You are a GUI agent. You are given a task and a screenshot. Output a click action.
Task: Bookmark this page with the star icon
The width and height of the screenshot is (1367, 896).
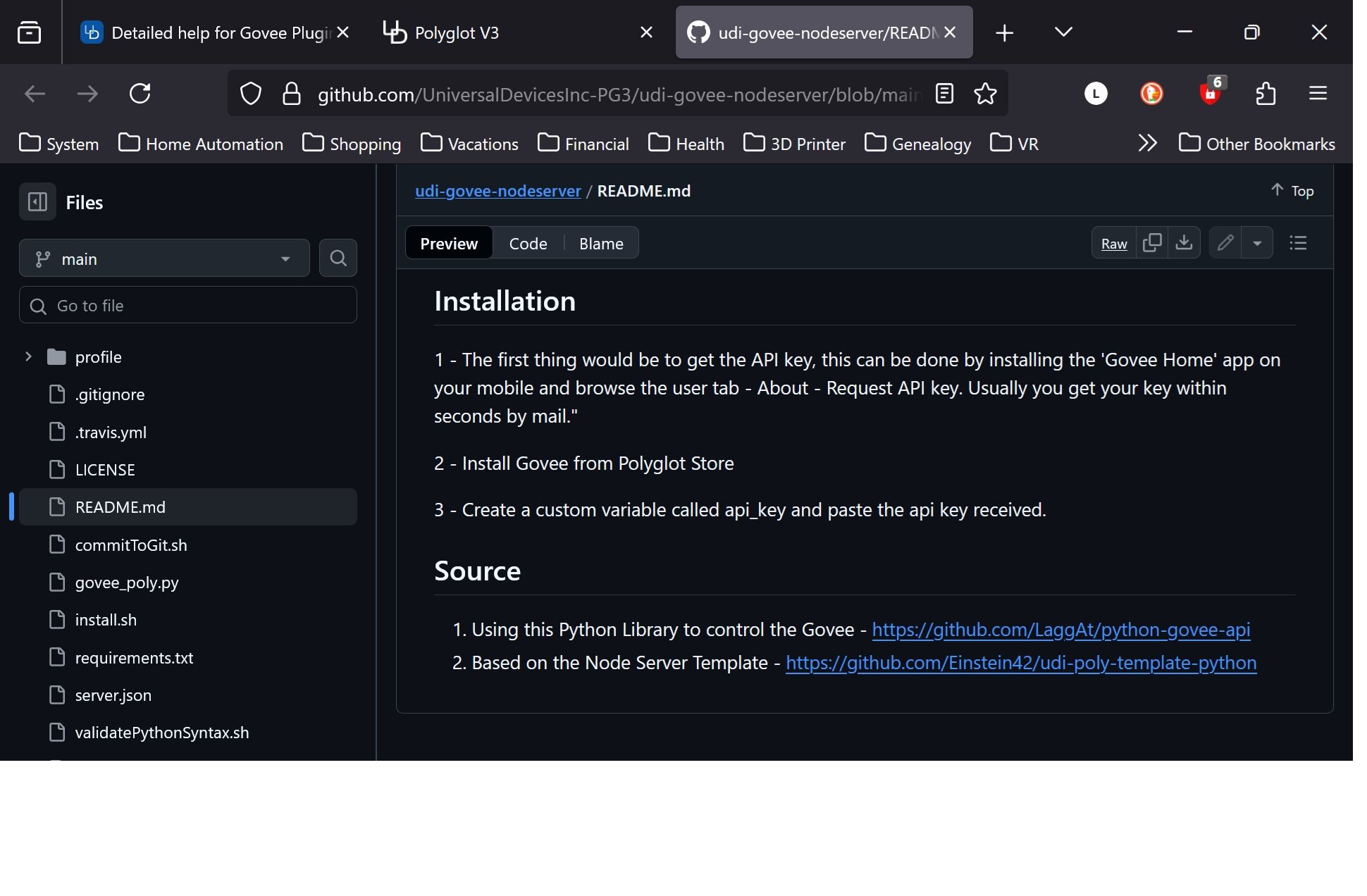point(985,94)
